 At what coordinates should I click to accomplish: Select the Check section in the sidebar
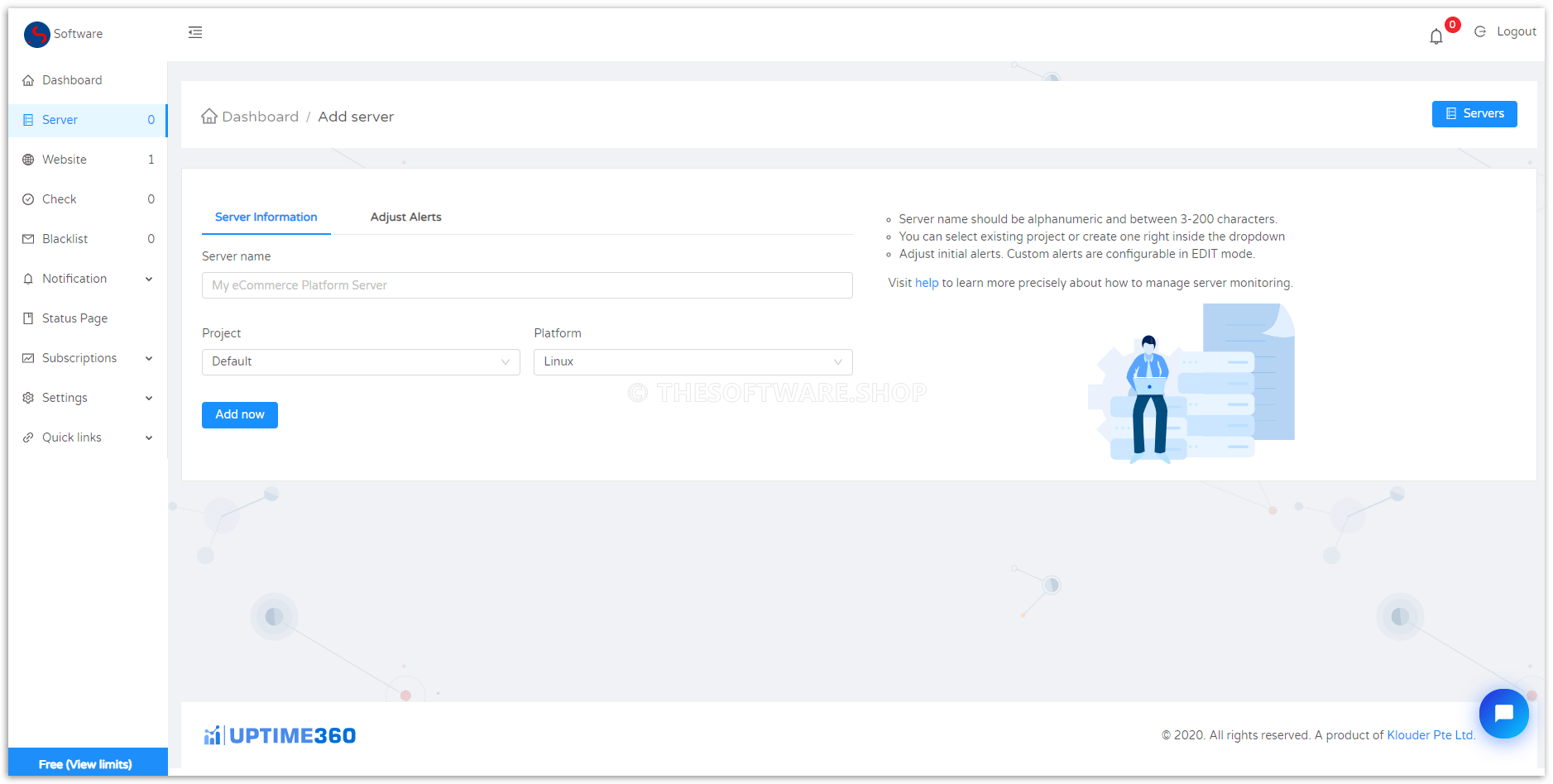click(x=29, y=198)
